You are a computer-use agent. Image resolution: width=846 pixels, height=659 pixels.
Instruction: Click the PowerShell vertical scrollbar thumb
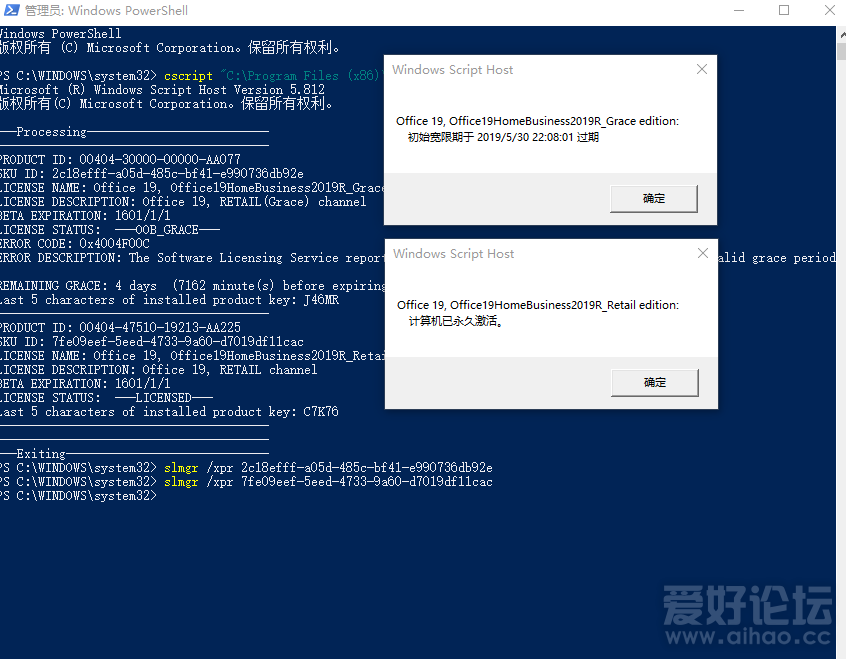(841, 52)
